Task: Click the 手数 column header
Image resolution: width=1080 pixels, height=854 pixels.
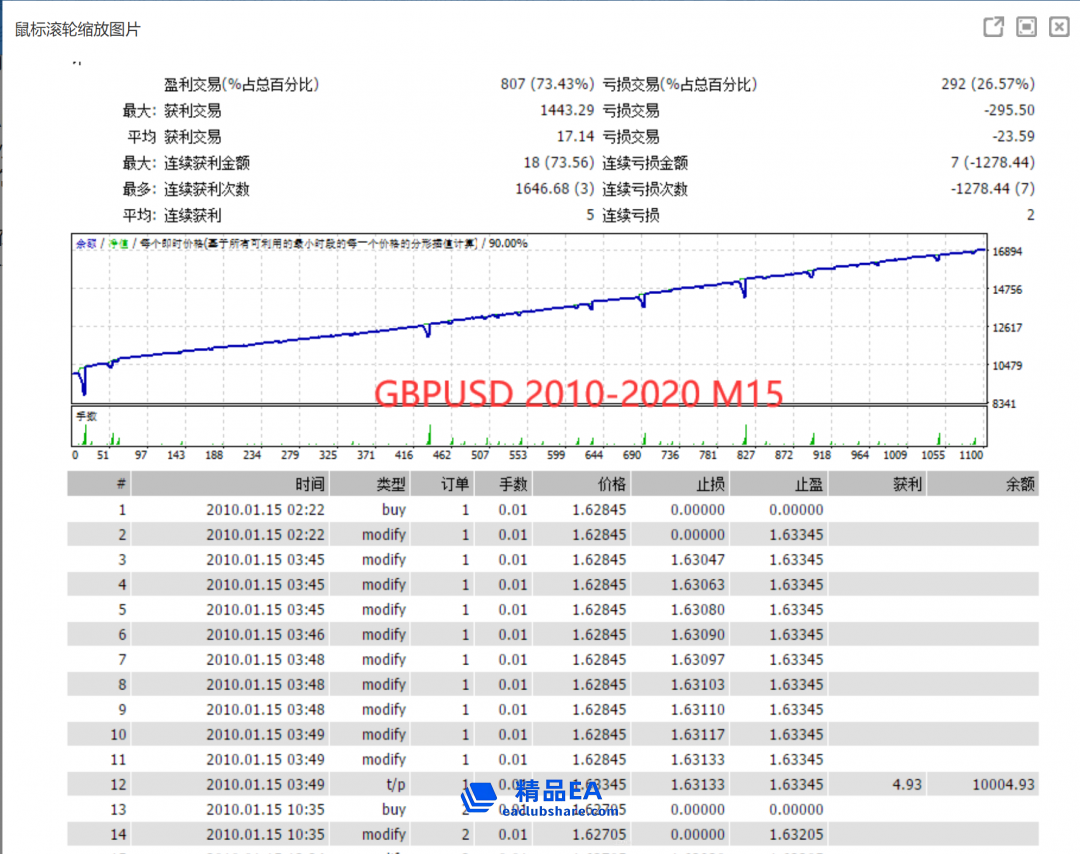Action: [x=513, y=484]
